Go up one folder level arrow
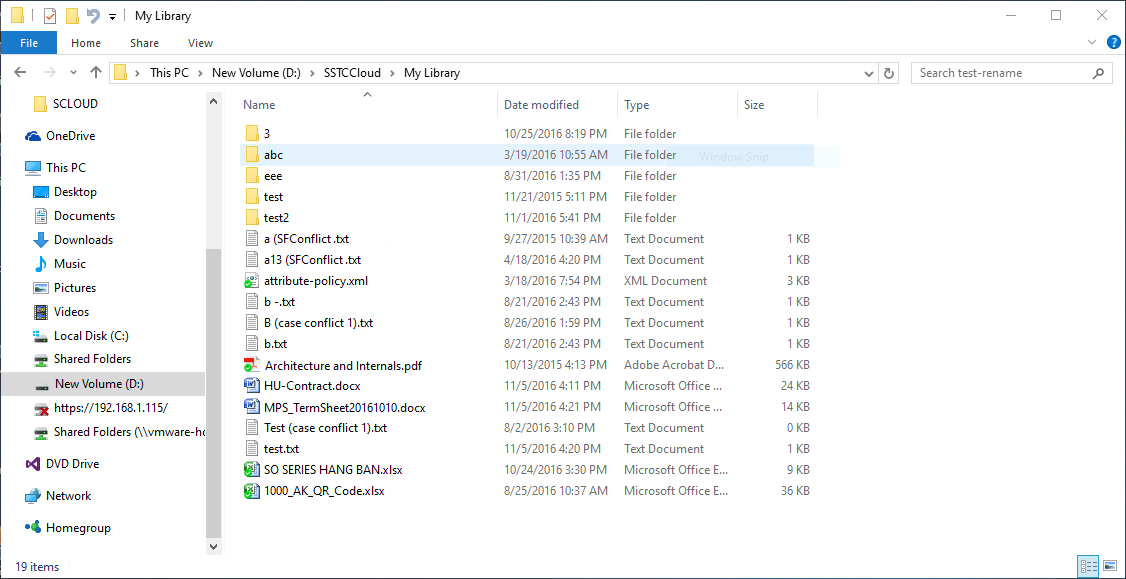Image resolution: width=1126 pixels, height=579 pixels. pyautogui.click(x=96, y=73)
